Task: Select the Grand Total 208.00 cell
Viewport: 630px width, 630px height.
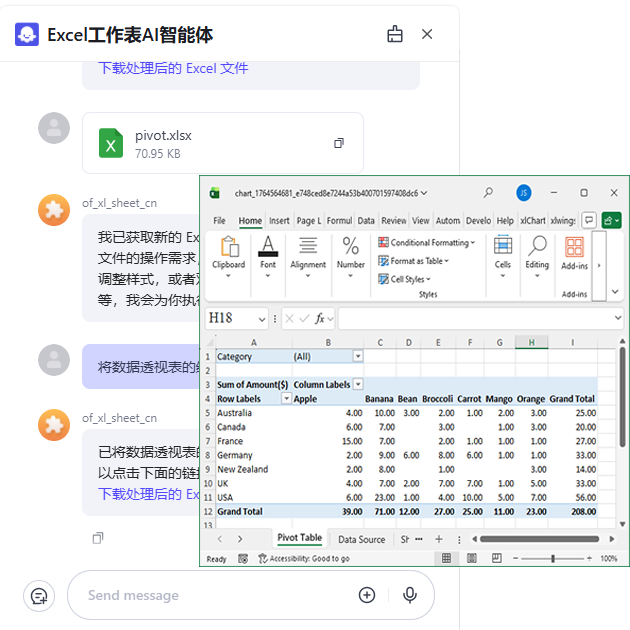Action: [572, 511]
